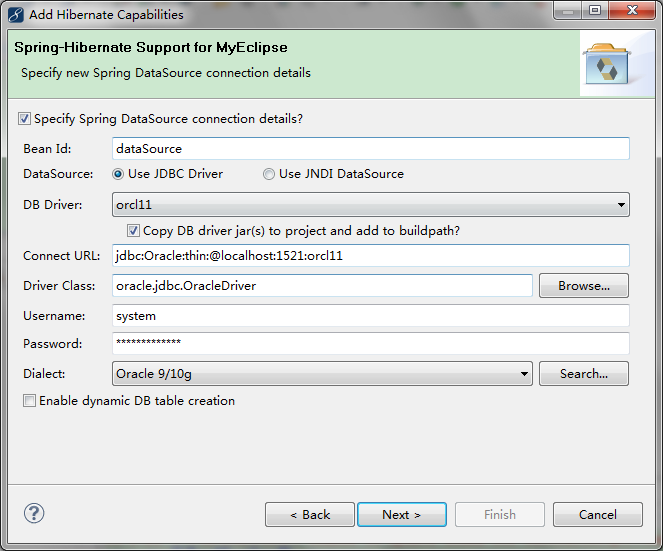This screenshot has width=663, height=551.
Task: Click the disabled Finish button
Action: 500,515
